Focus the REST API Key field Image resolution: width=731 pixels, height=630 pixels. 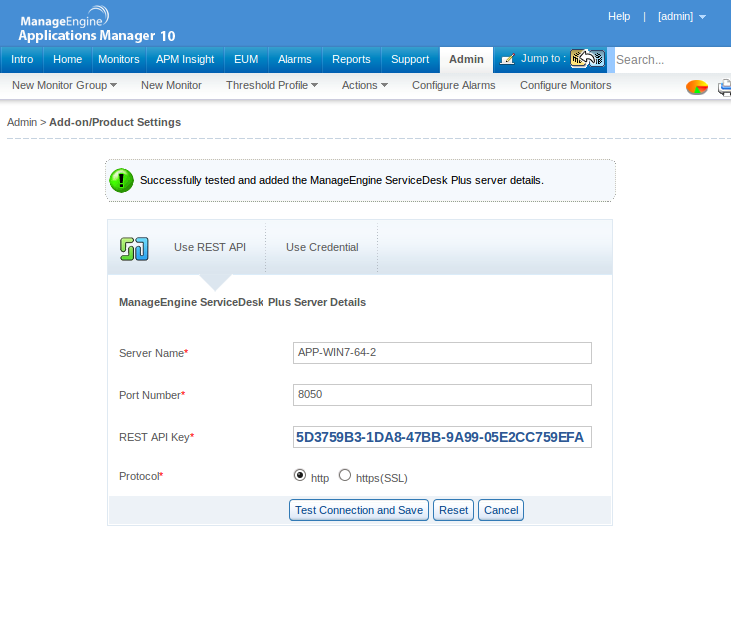[442, 437]
